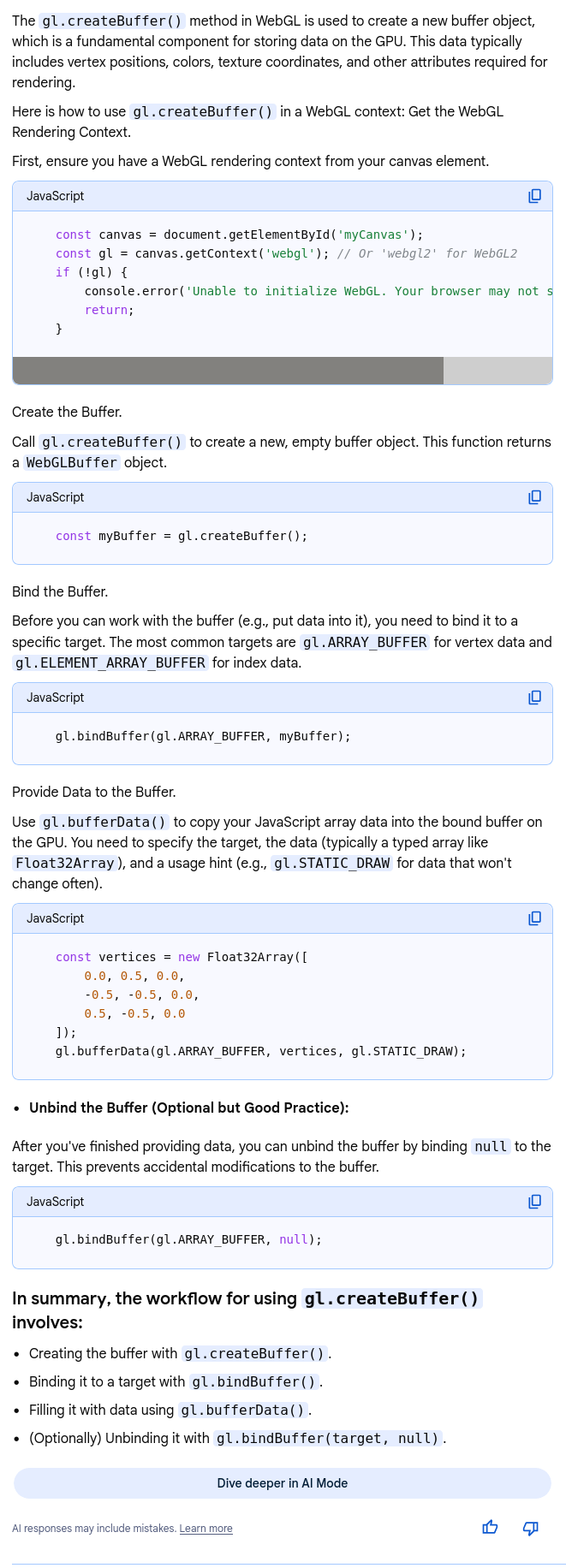Copy the canvas context code snippet
This screenshot has width=566, height=1568.
pyautogui.click(x=534, y=196)
